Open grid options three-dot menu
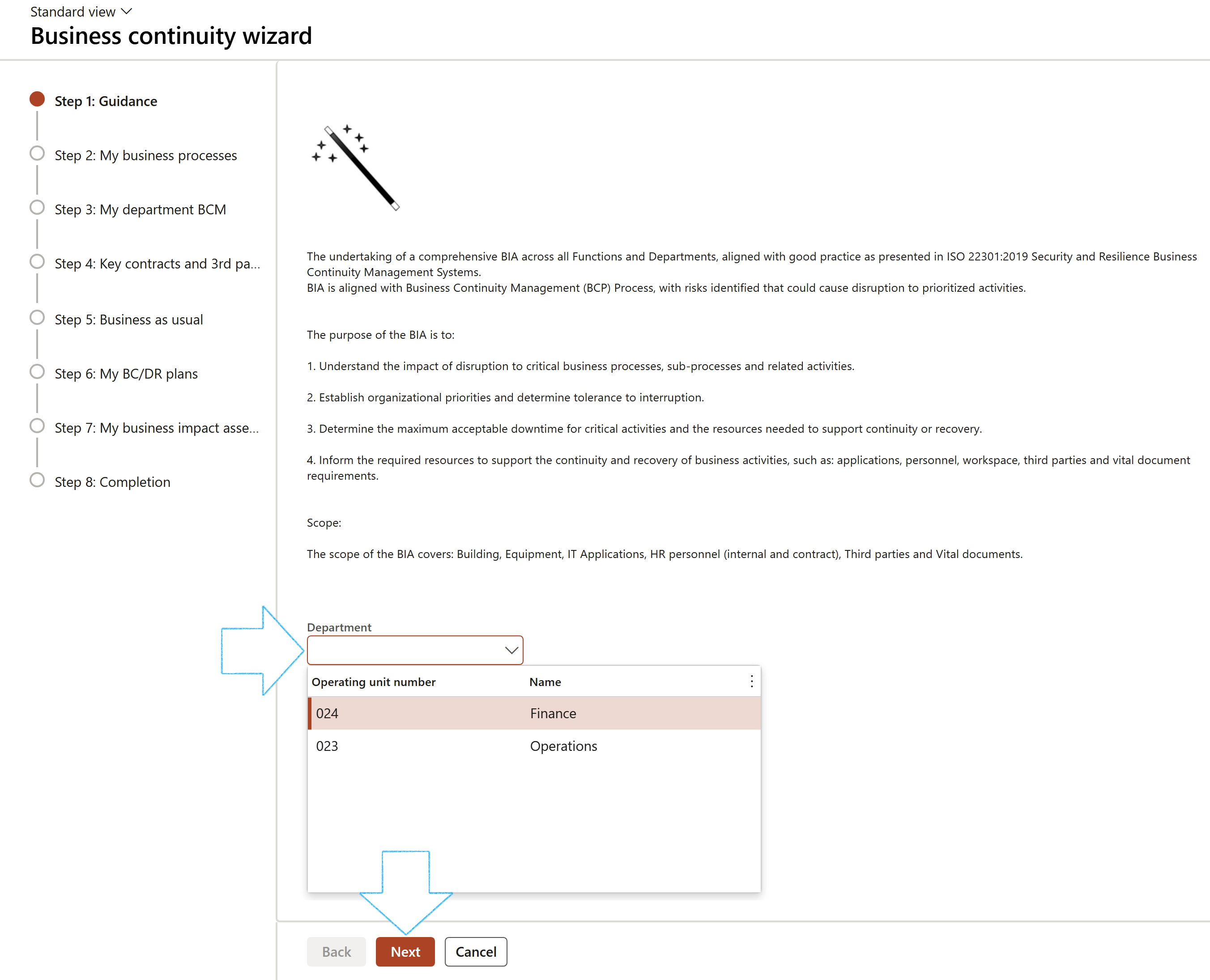Screen dimensions: 1210x980 751,682
